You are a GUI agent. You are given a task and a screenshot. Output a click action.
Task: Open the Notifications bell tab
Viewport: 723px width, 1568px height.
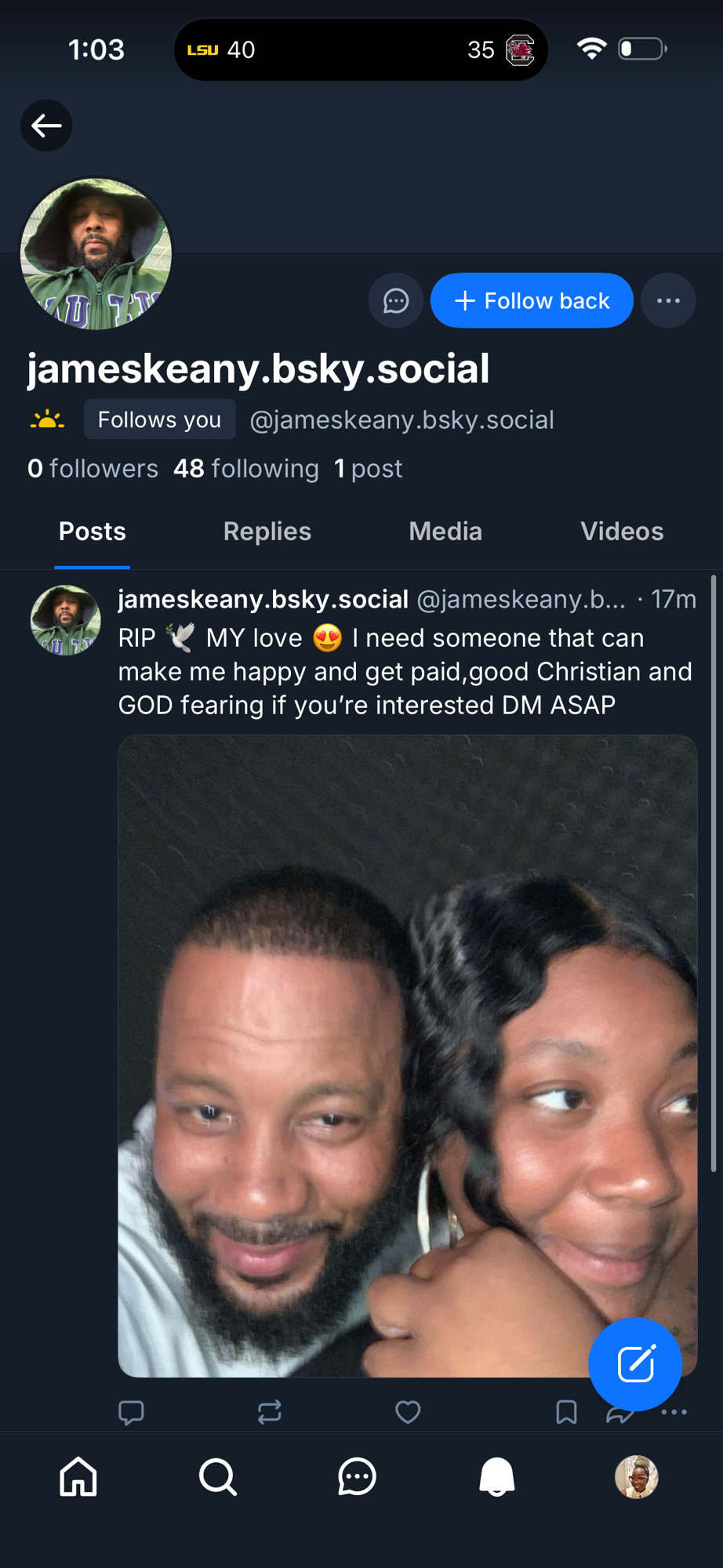tap(497, 1477)
